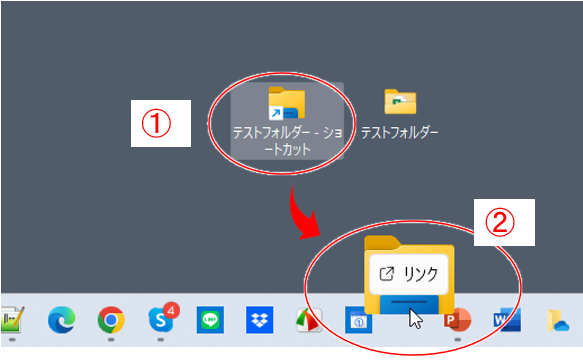Select テストフォルダー - ショートカット desktop icon
Image resolution: width=583 pixels, height=362 pixels.
287,121
